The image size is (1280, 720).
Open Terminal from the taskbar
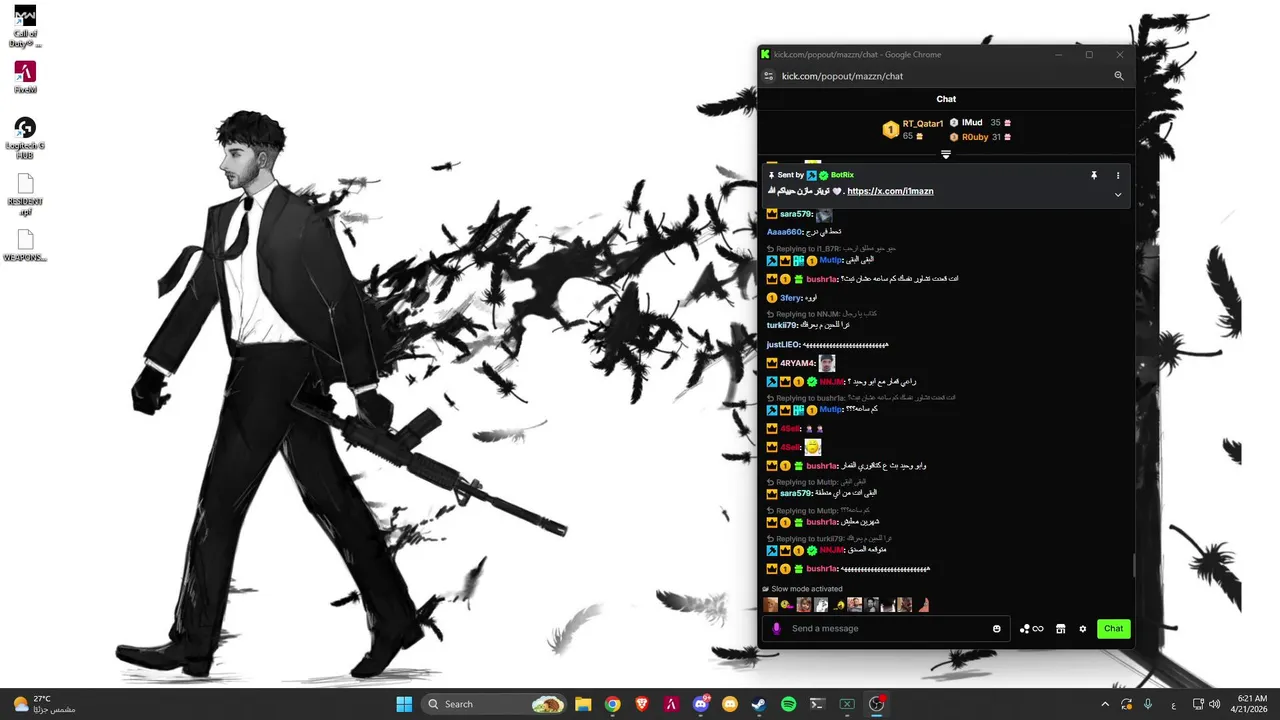click(817, 704)
